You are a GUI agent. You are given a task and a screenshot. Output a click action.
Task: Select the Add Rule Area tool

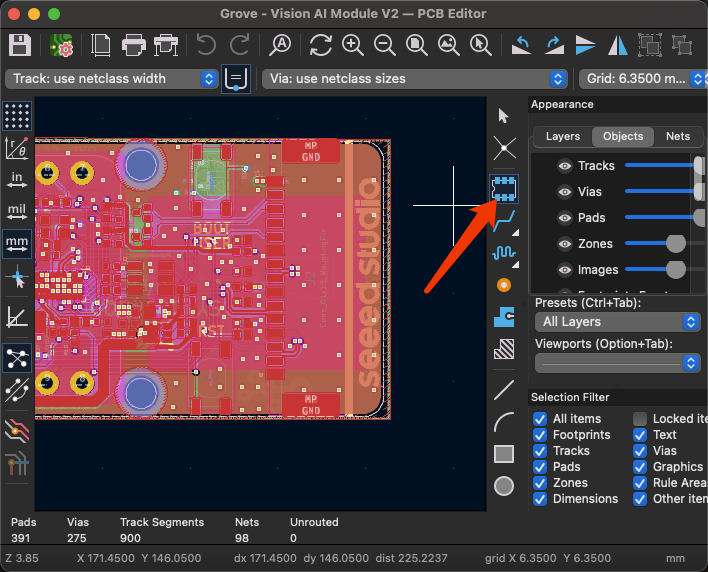click(x=504, y=349)
